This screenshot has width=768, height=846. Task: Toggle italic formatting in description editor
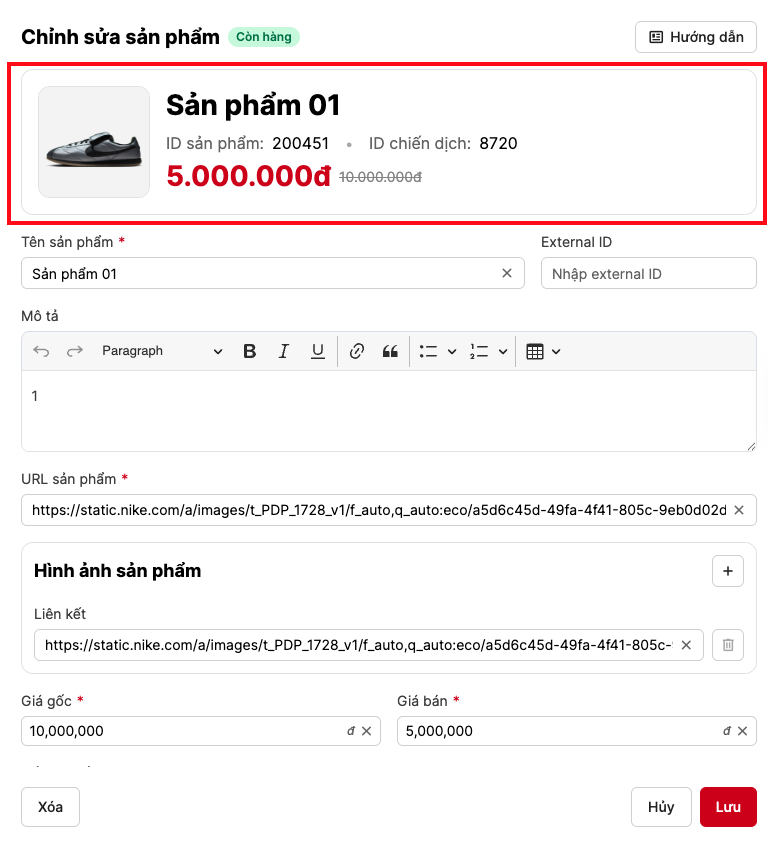coord(284,351)
